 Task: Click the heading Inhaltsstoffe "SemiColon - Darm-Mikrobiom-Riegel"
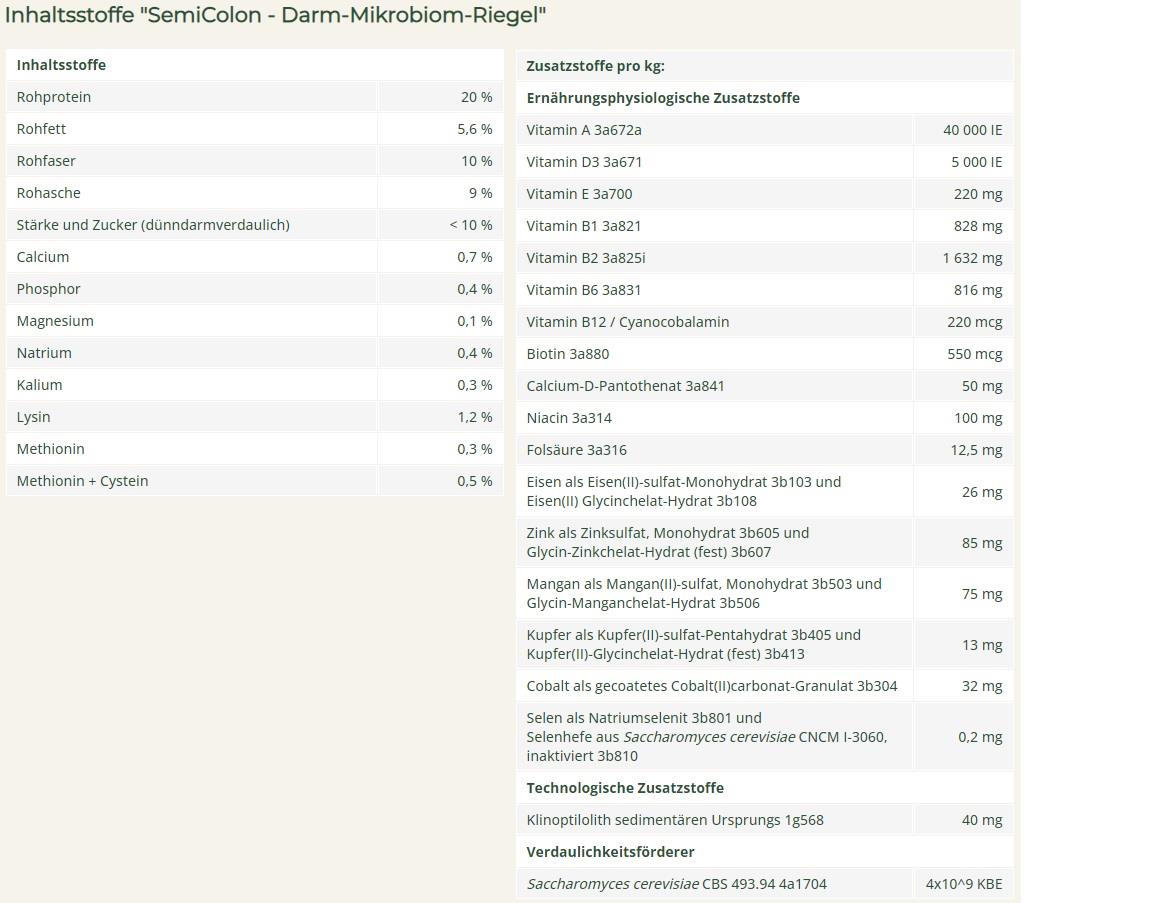point(276,15)
